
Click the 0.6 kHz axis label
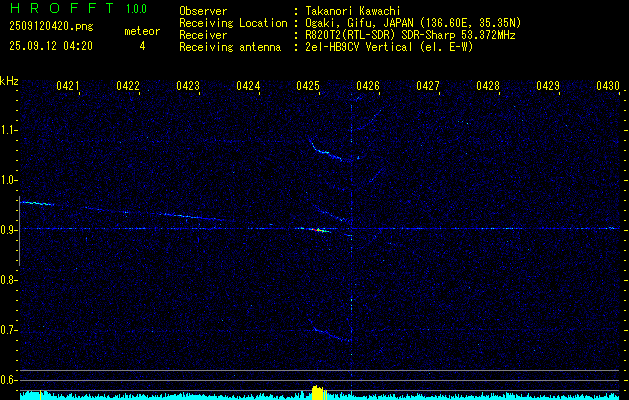coord(8,380)
